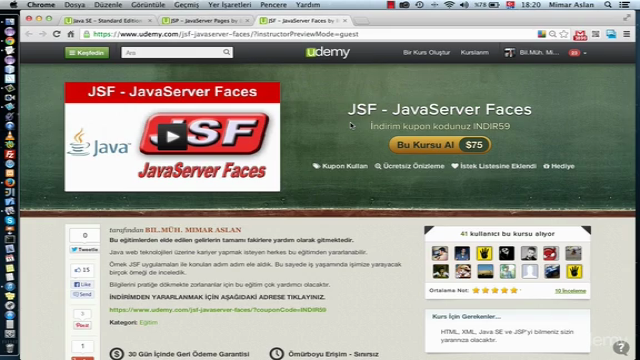This screenshot has width=640, height=360.
Task: Click the first student avatar thumbnail
Action: (x=440, y=253)
